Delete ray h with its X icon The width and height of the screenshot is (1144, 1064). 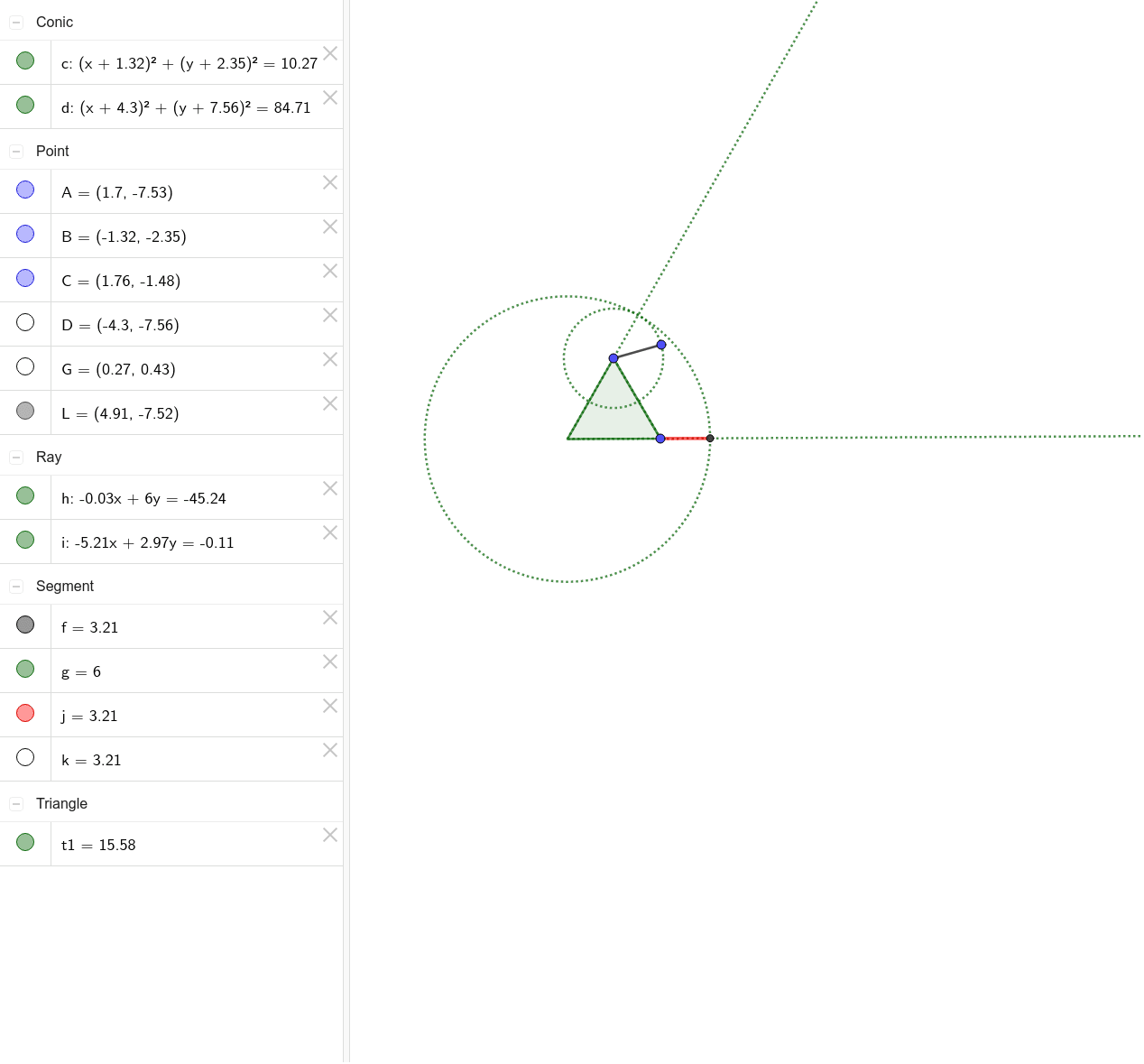tap(330, 488)
